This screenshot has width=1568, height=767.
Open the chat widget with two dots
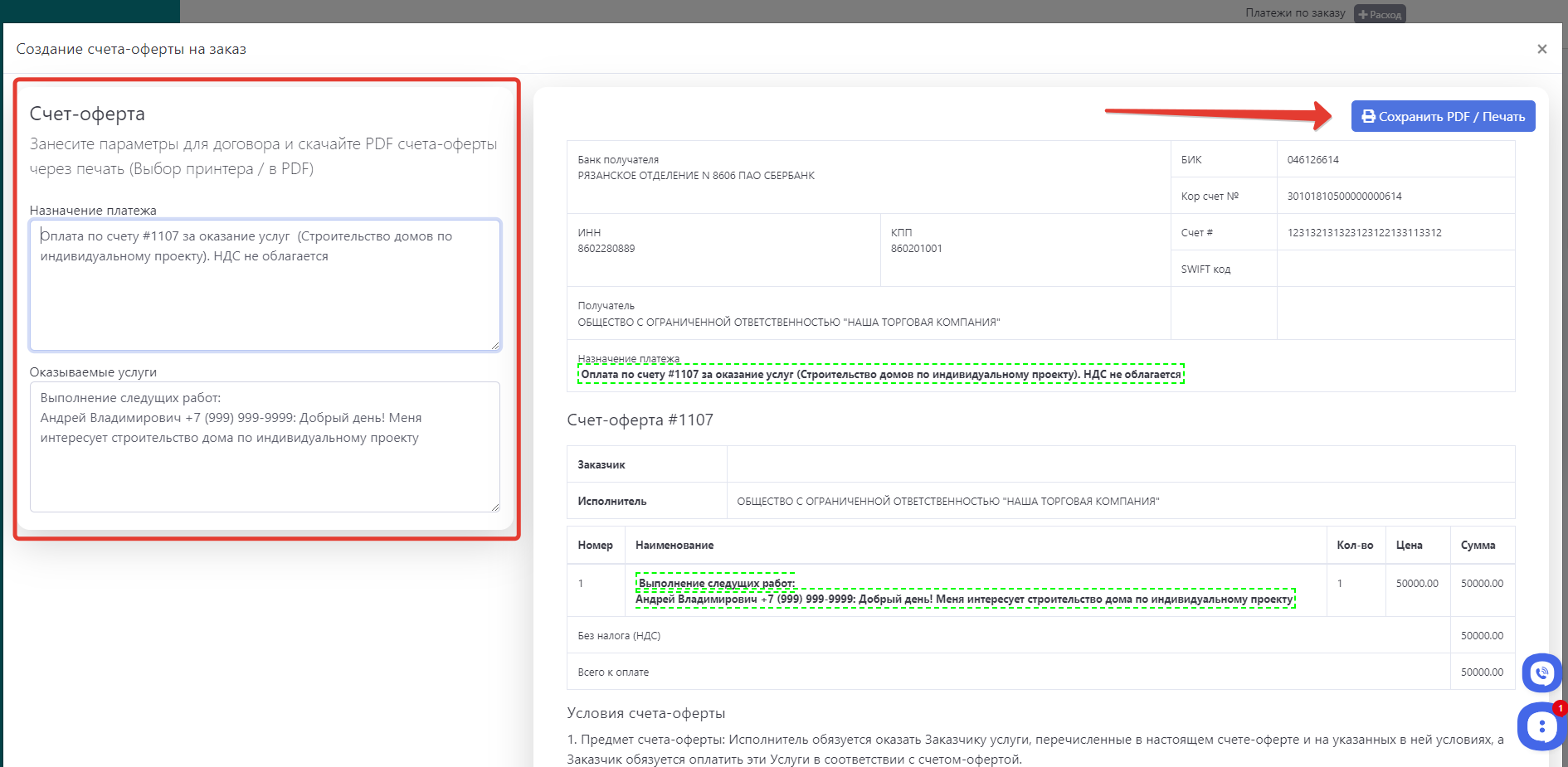pyautogui.click(x=1541, y=727)
